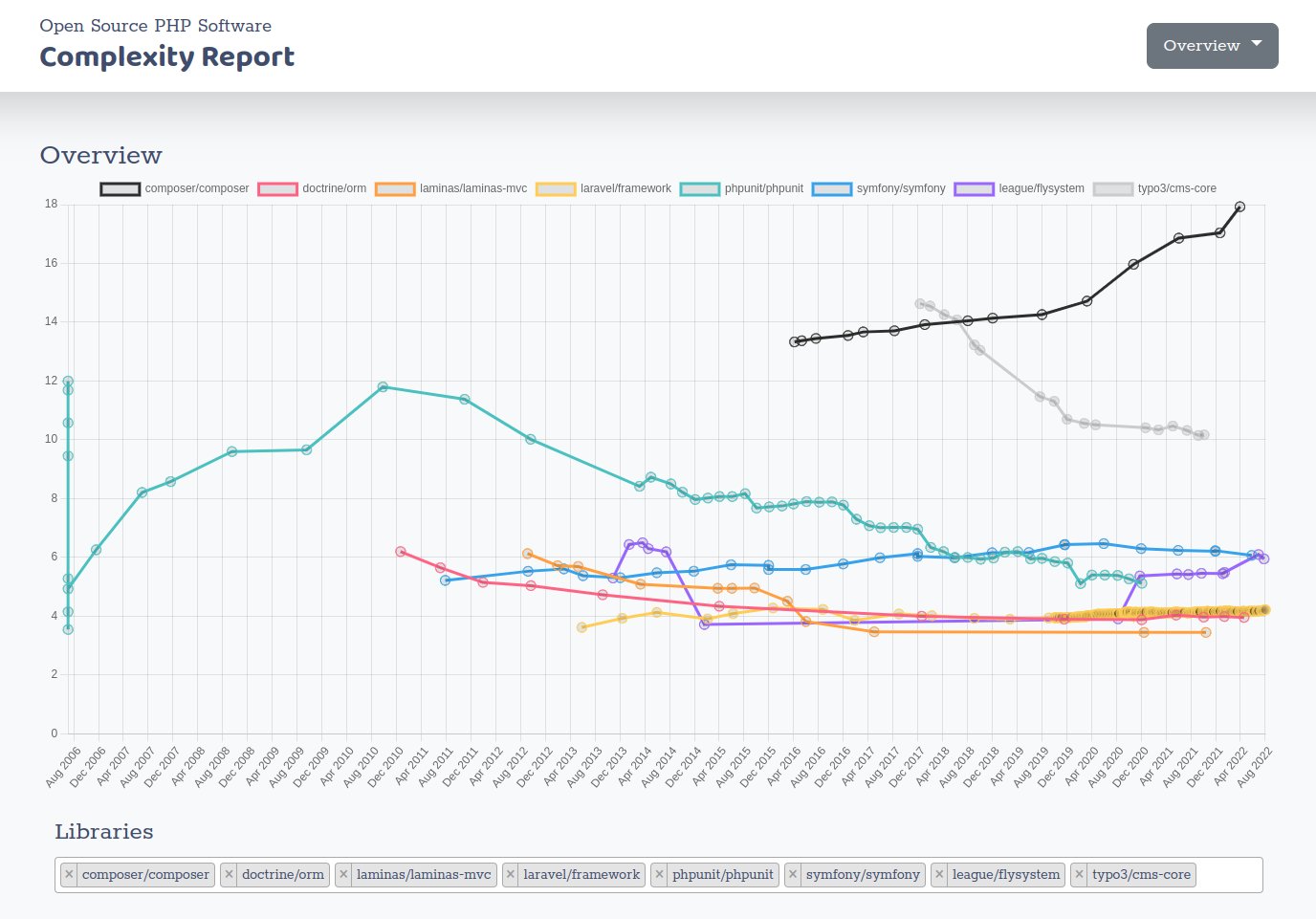Remove the doctrine/orm library tag
The width and height of the screenshot is (1316, 919).
click(x=230, y=874)
